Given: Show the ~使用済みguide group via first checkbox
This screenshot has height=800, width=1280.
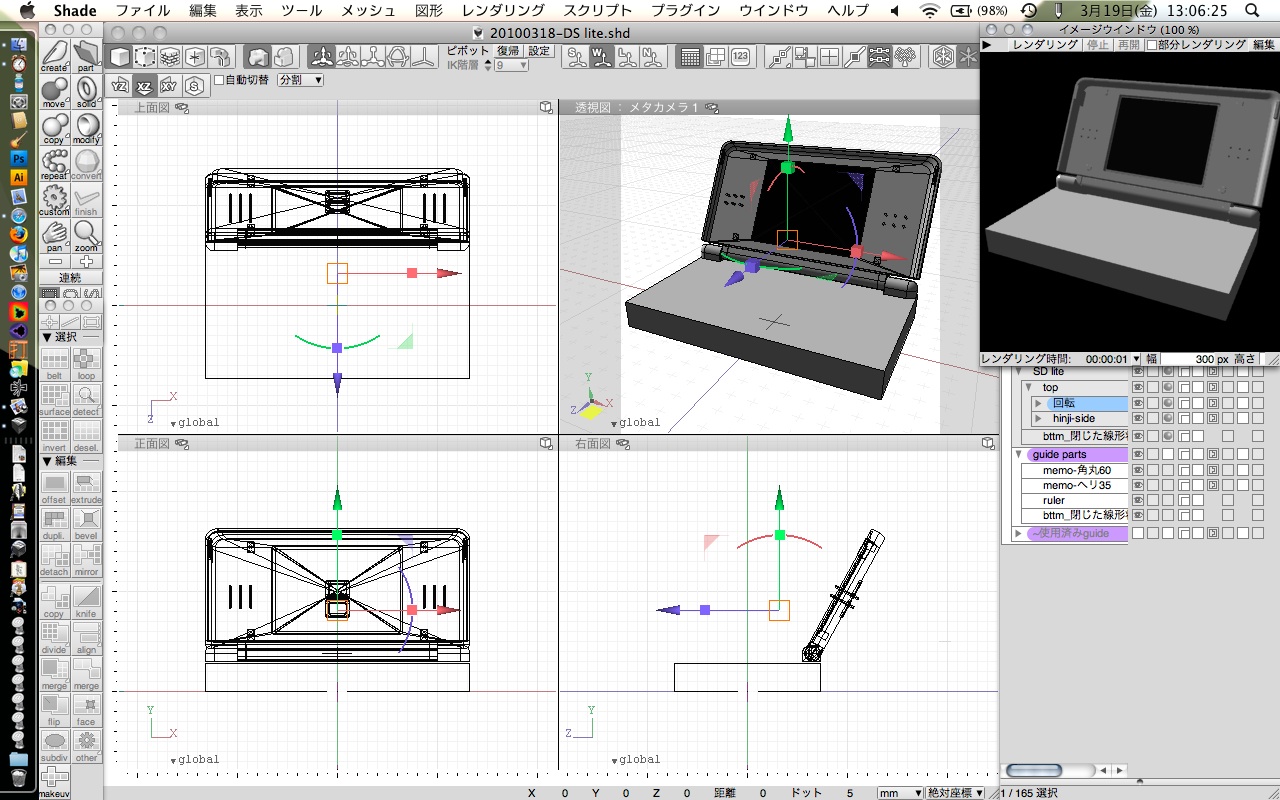Looking at the screenshot, I should click(x=1137, y=533).
